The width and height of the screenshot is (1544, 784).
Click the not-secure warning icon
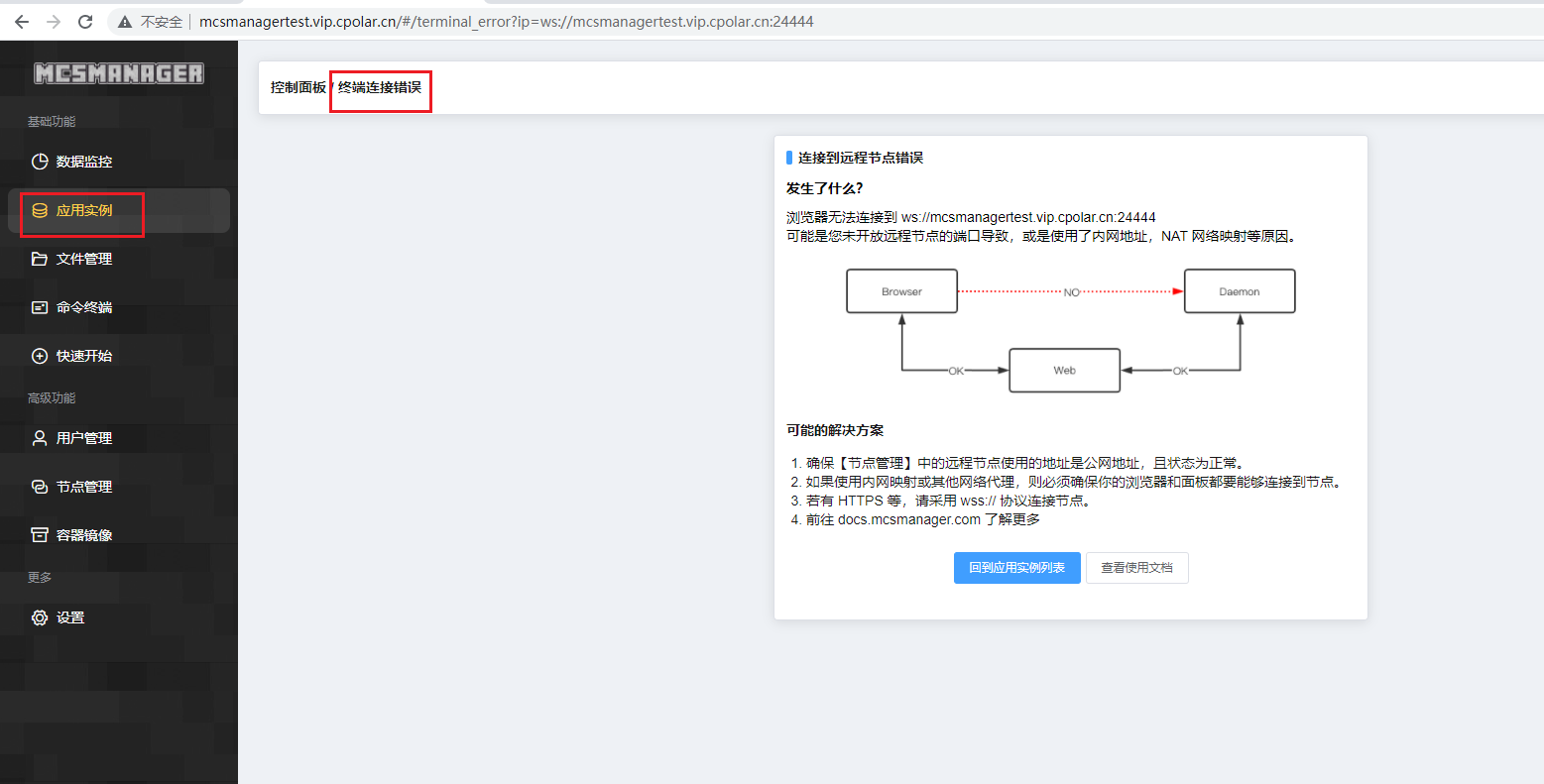click(x=125, y=21)
